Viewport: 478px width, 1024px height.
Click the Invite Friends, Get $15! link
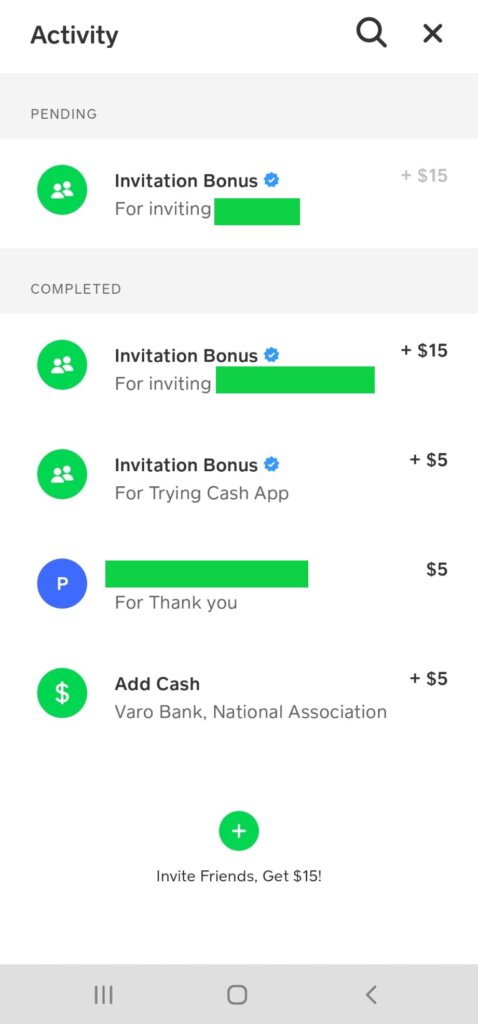[239, 876]
